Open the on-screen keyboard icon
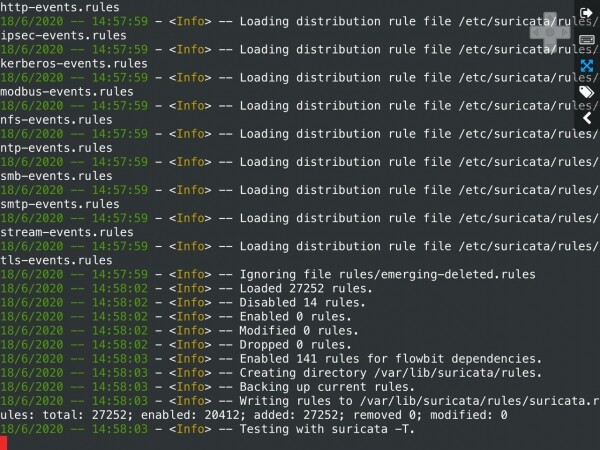This screenshot has height=450, width=600. point(587,39)
